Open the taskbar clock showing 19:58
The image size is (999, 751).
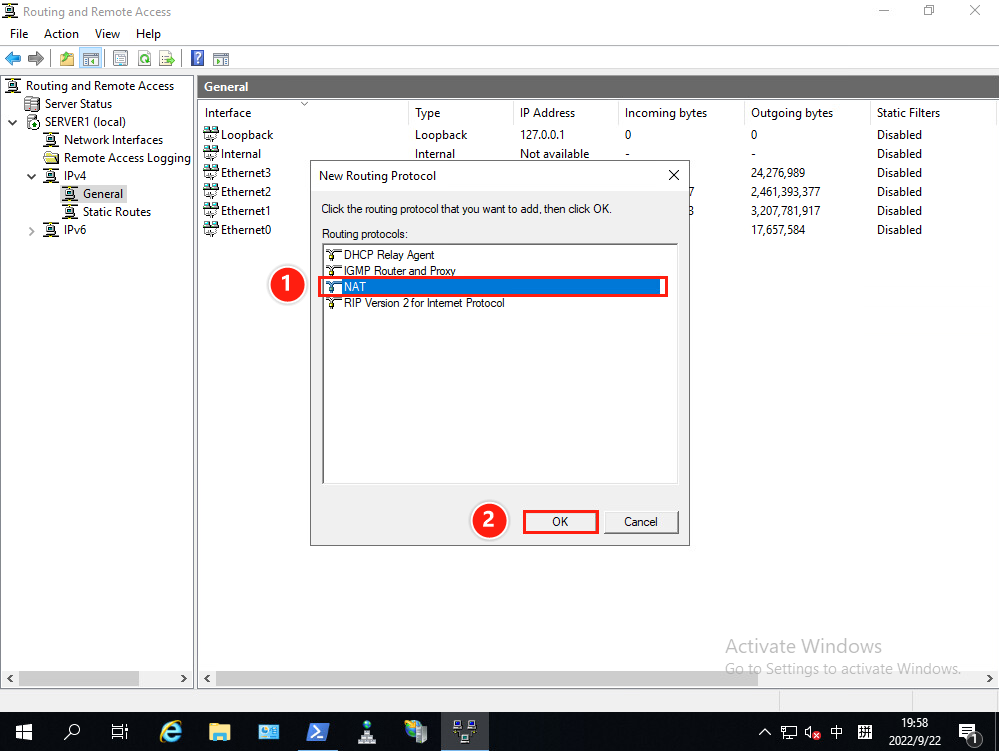[914, 732]
